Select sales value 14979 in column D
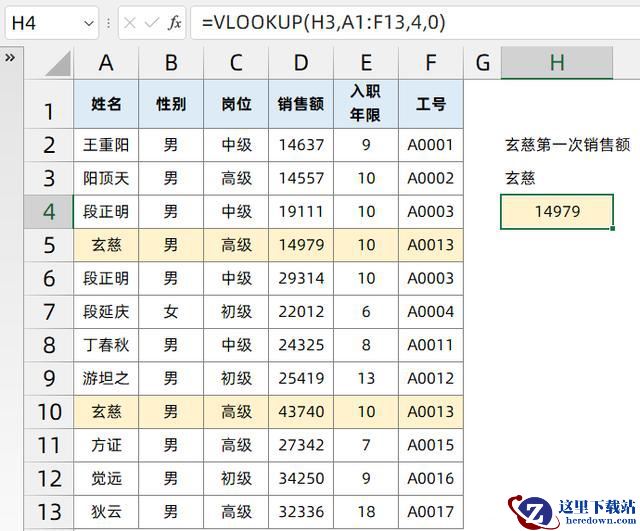 [x=301, y=245]
